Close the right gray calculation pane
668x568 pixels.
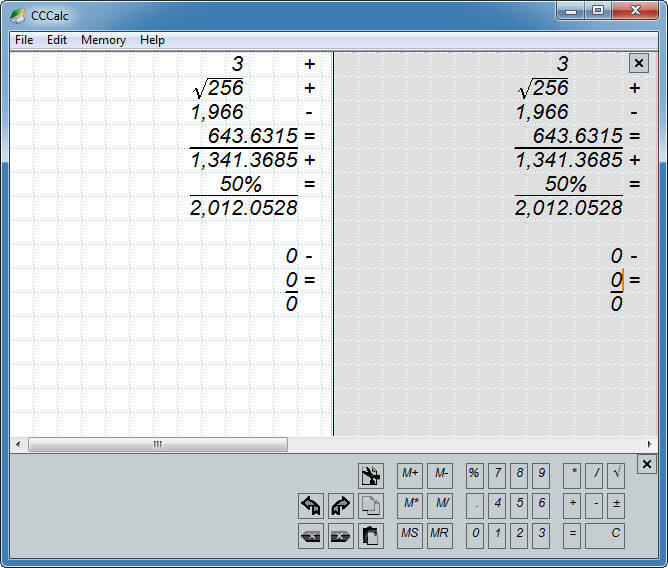639,63
